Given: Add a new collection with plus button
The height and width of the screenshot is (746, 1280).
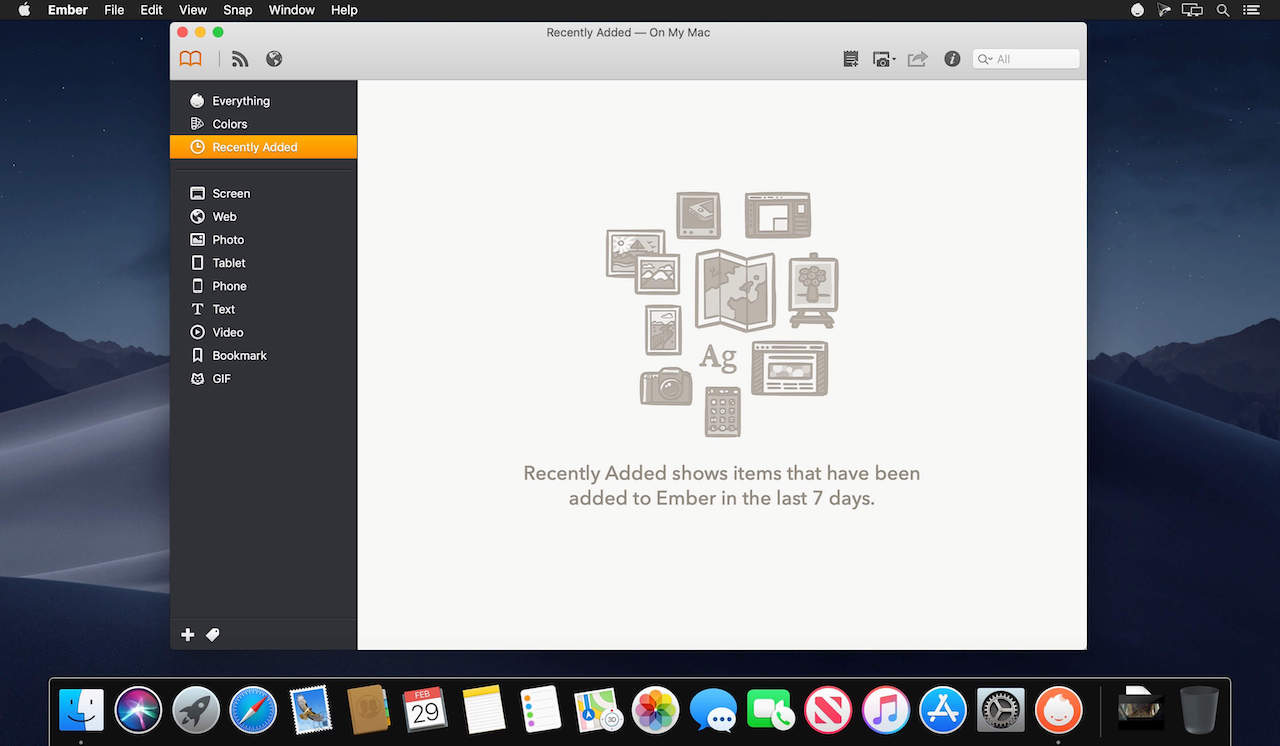Looking at the screenshot, I should click(187, 635).
